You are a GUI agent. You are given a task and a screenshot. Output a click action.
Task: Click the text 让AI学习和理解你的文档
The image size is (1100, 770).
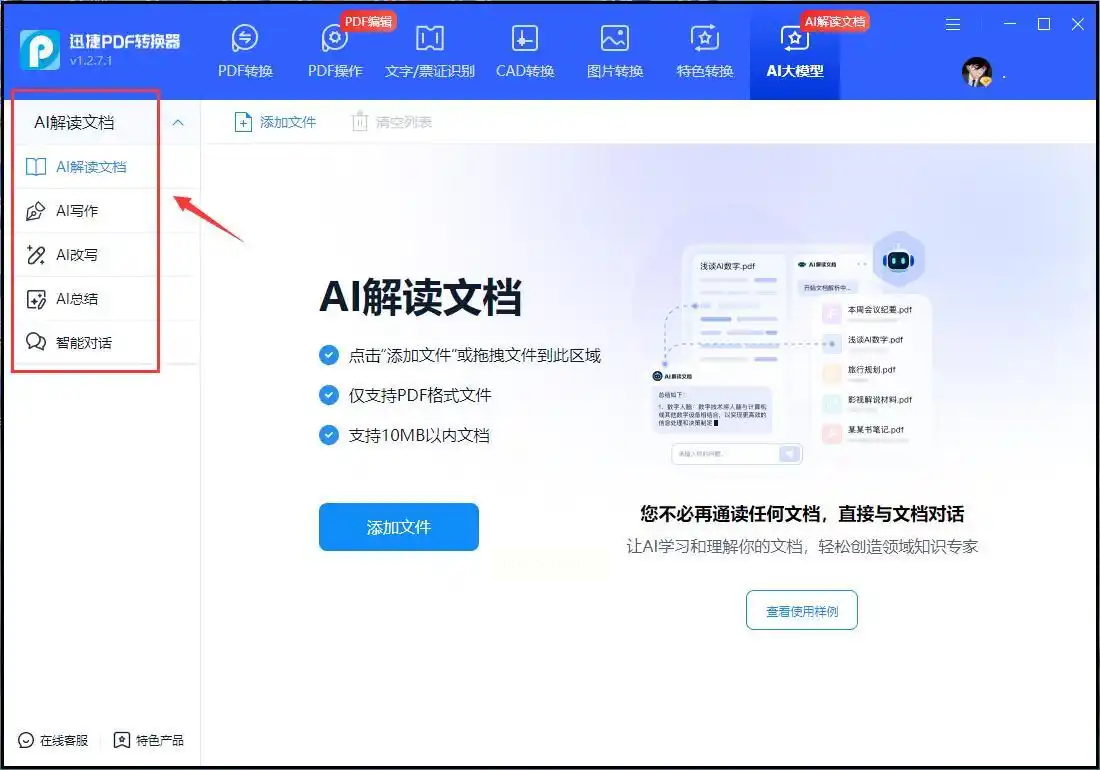pos(714,546)
